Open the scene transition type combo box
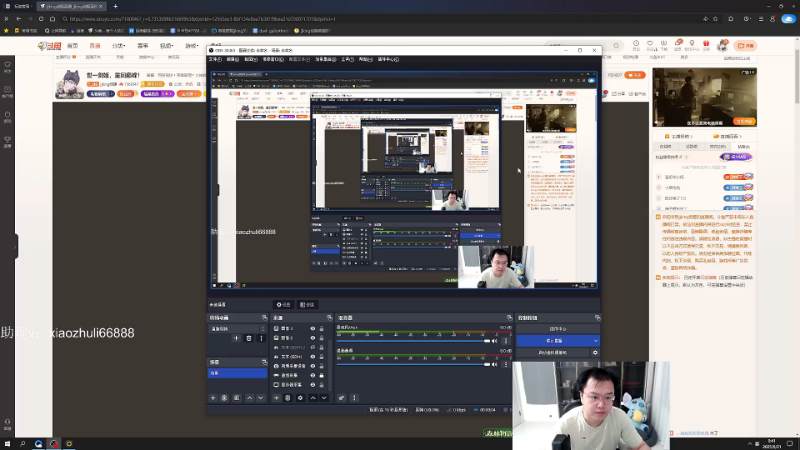 237,329
